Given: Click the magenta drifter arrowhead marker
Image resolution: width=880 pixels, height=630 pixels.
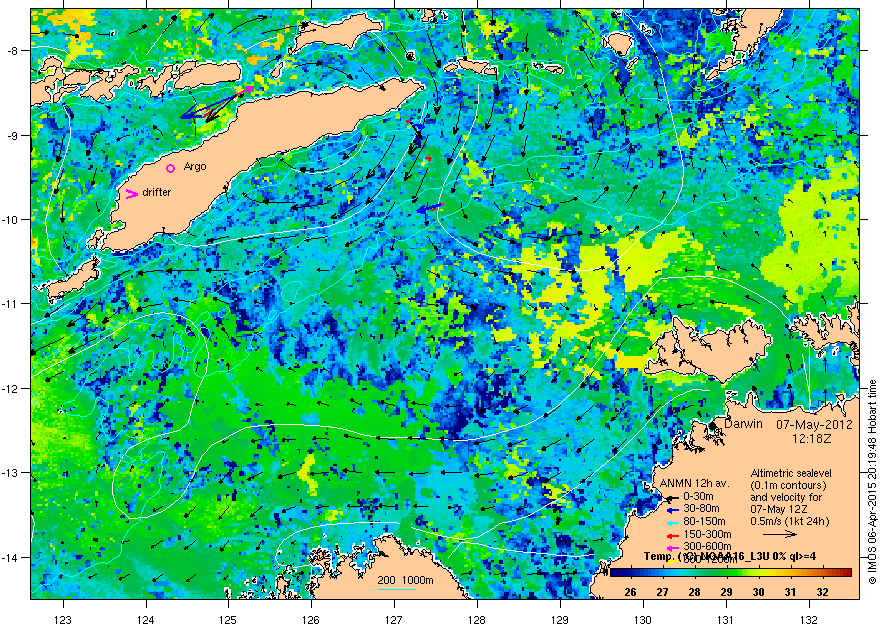Looking at the screenshot, I should [131, 194].
